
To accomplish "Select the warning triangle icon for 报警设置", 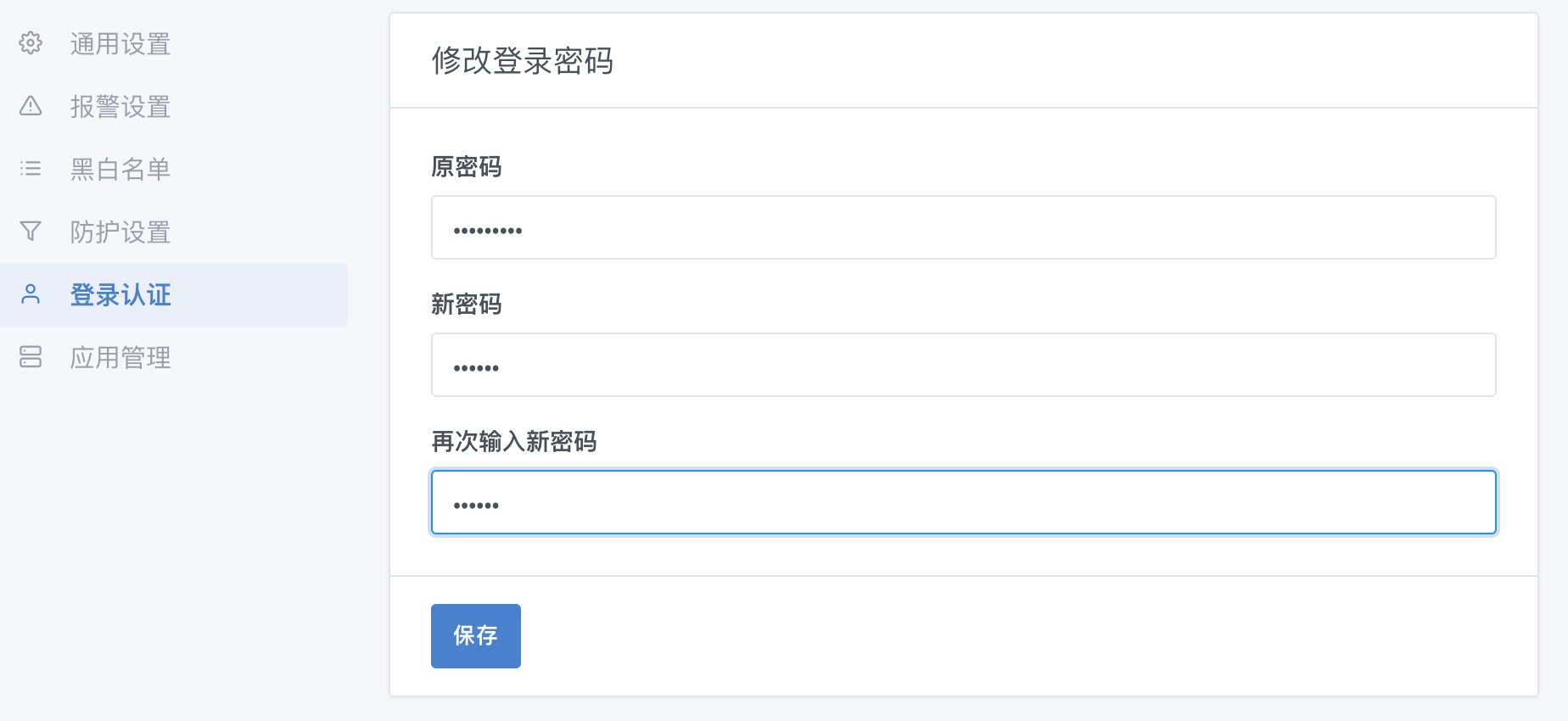I will (x=31, y=107).
